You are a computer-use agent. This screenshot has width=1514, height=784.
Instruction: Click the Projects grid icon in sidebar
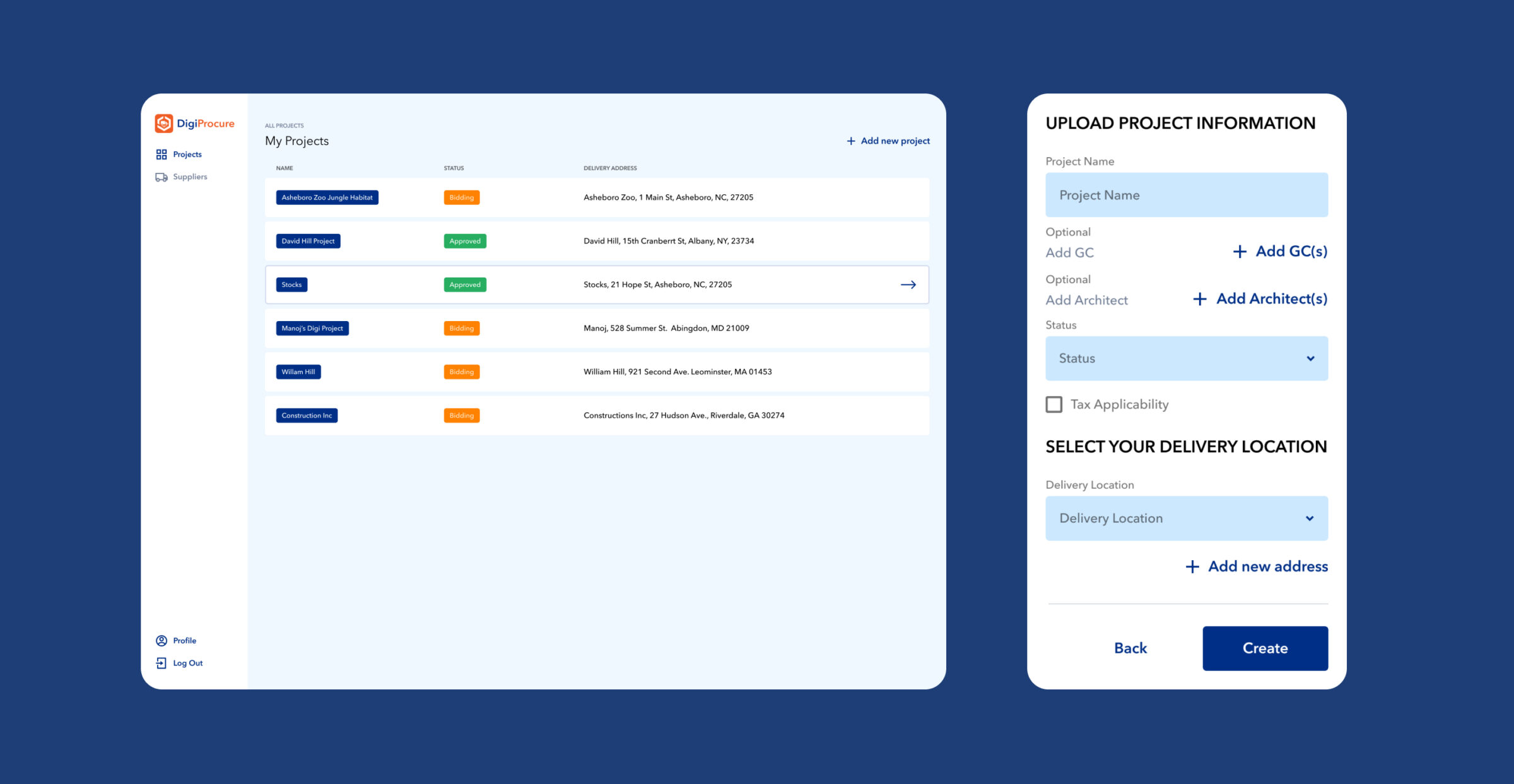click(161, 155)
